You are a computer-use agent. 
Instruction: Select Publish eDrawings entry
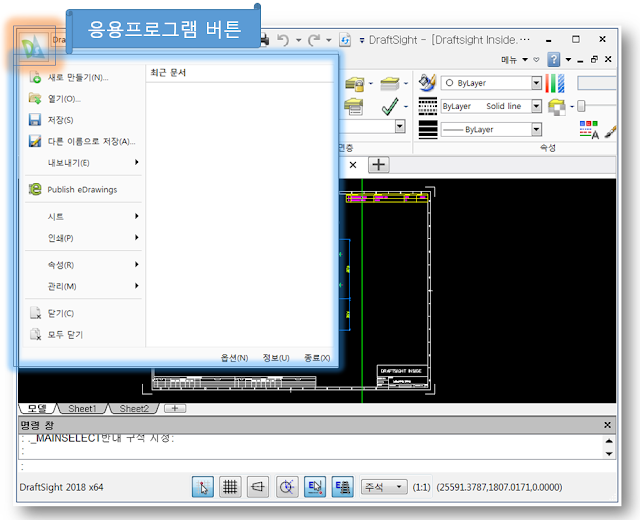[x=83, y=189]
